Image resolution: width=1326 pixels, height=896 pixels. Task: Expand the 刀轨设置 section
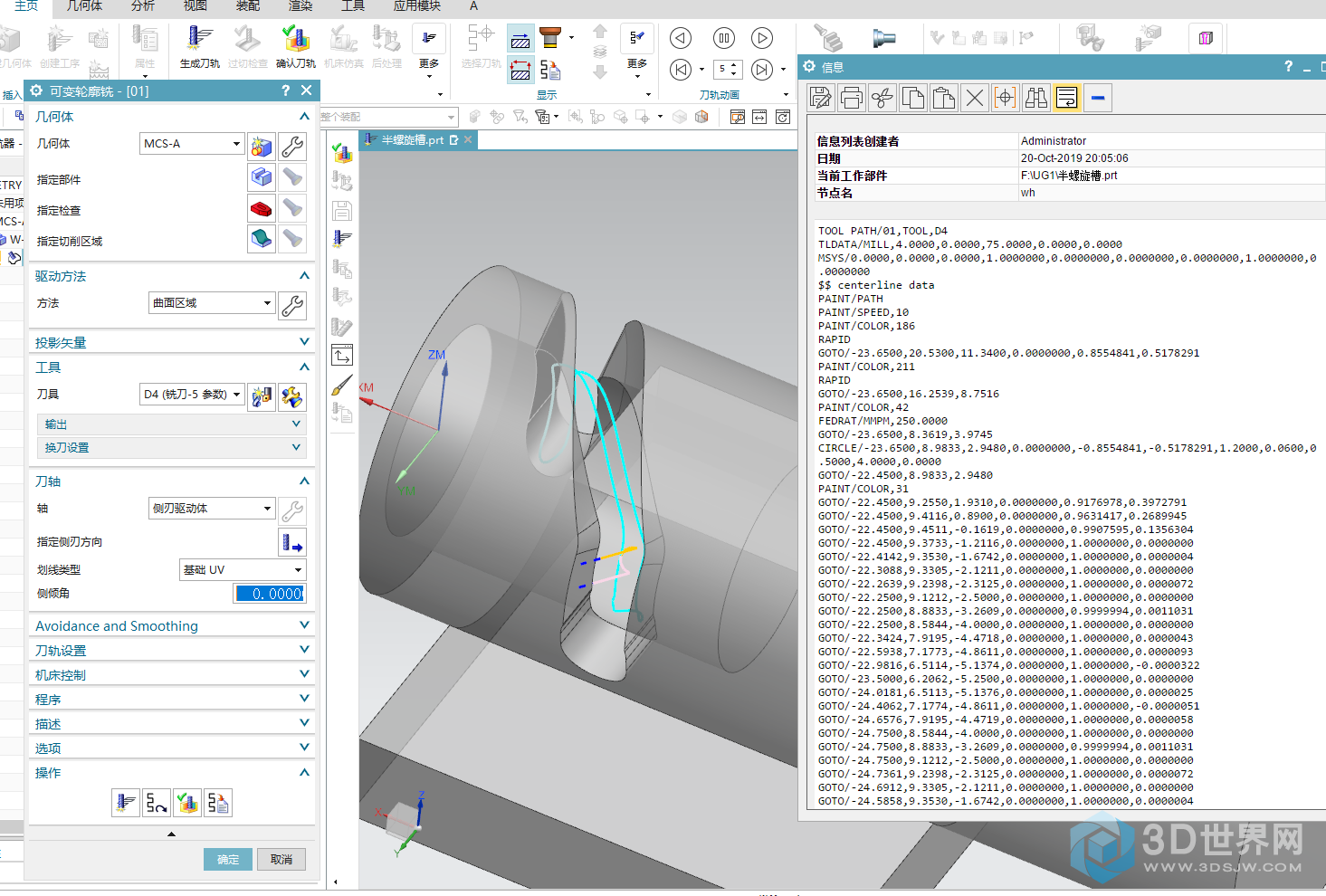[x=304, y=650]
